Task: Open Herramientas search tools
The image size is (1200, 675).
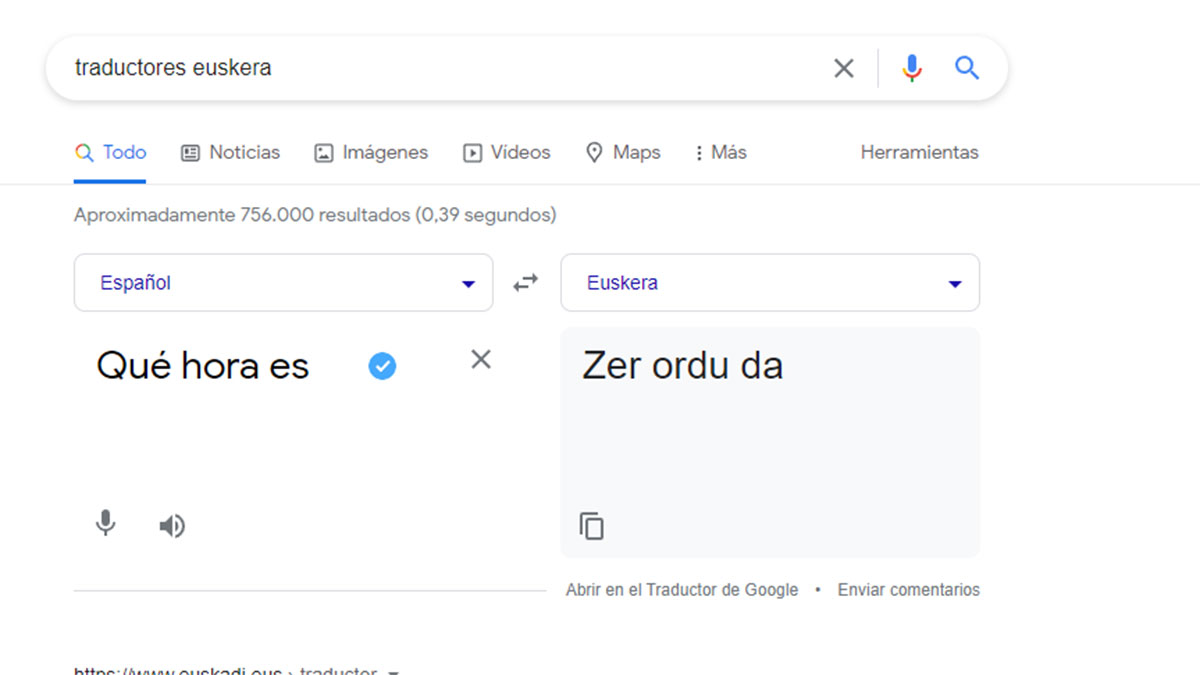Action: pos(919,153)
